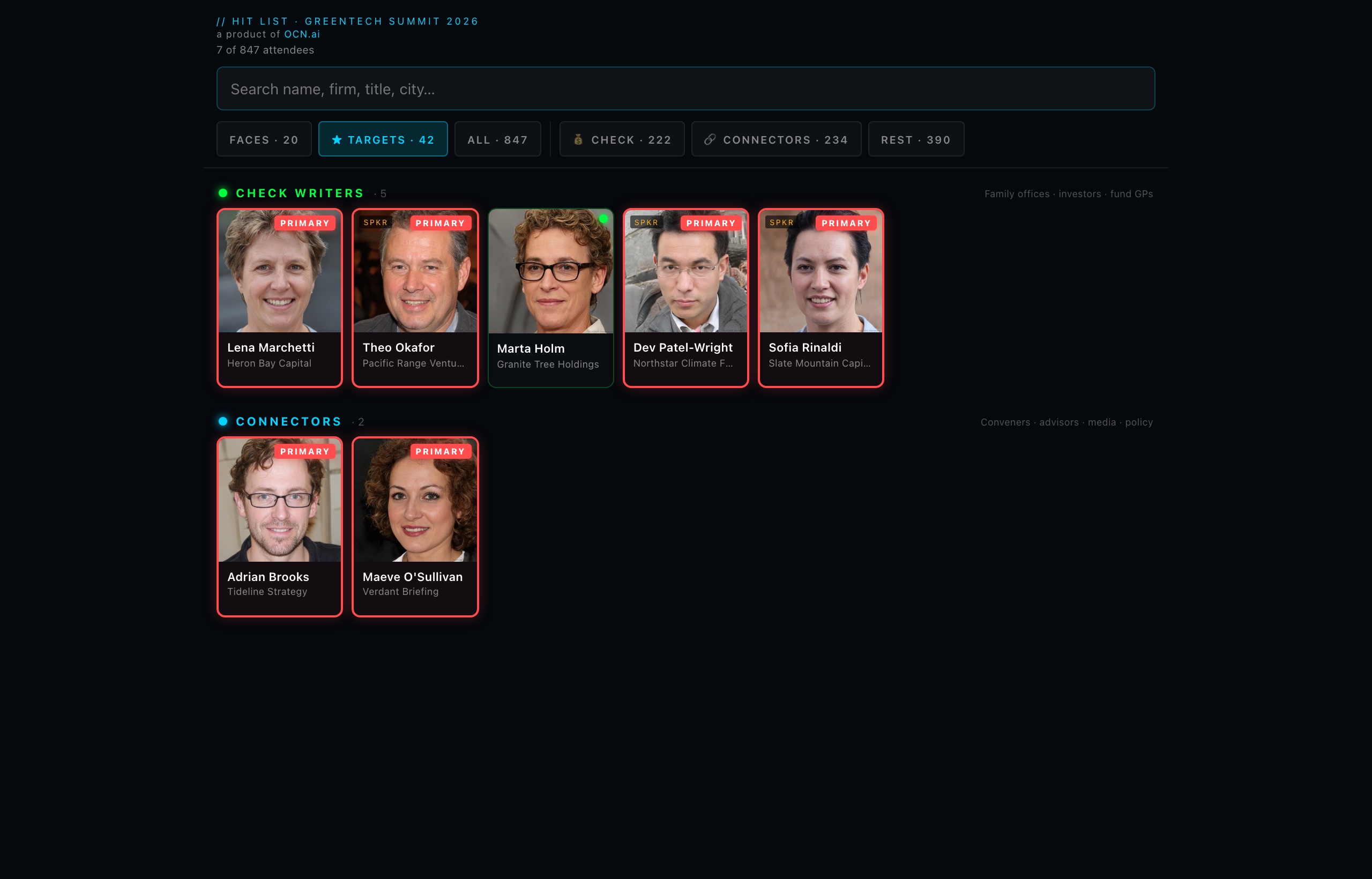Click the name 'Adrian Brooks'
The height and width of the screenshot is (879, 1372).
[x=268, y=577]
